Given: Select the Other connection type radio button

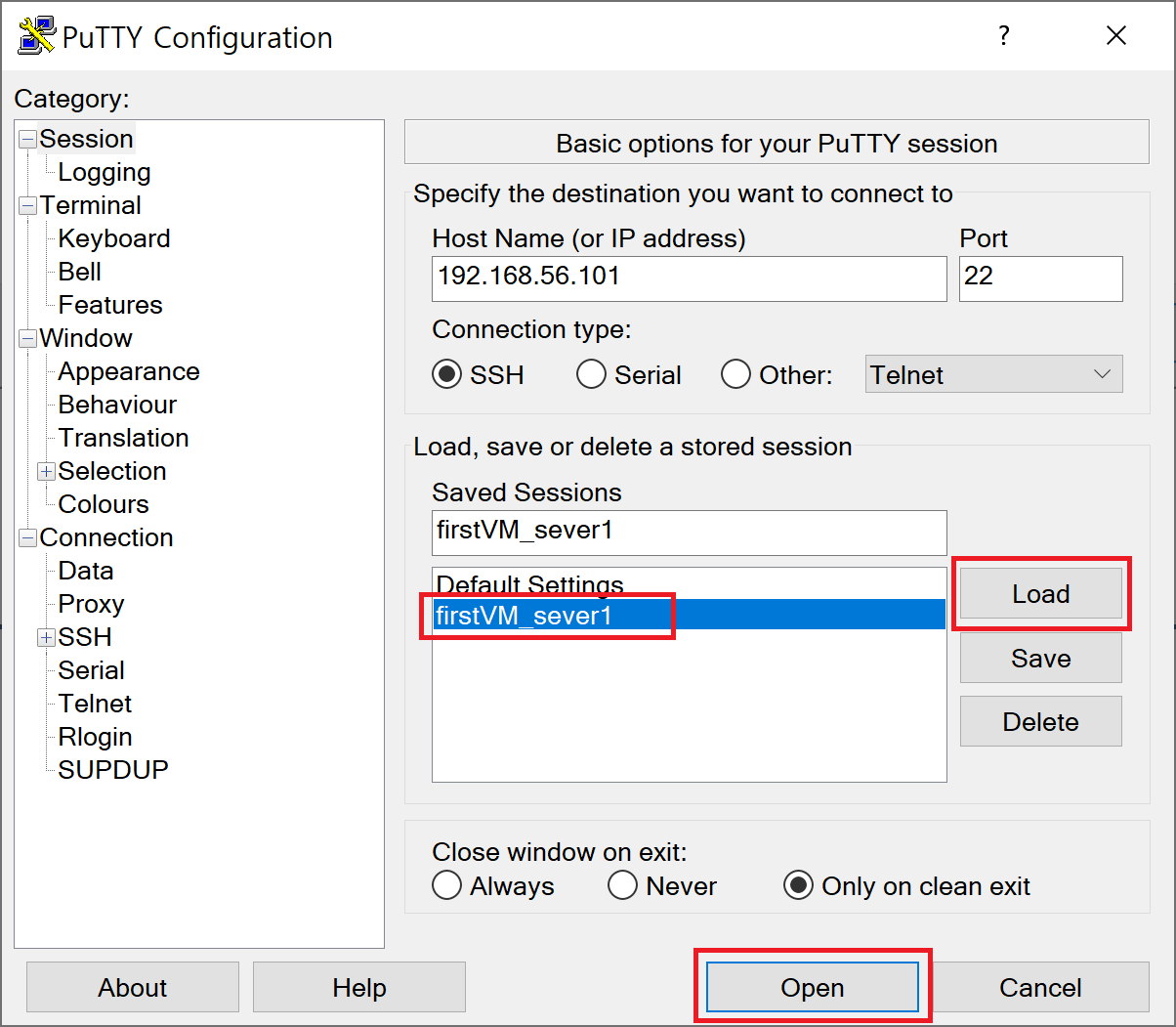Looking at the screenshot, I should tap(735, 374).
